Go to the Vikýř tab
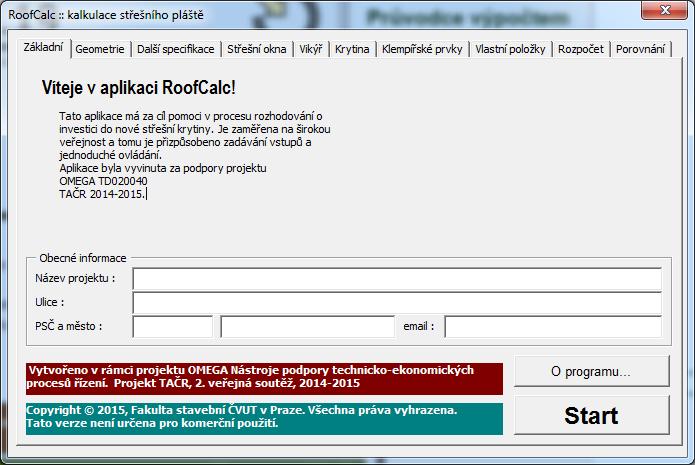Viewport: 695px width, 465px height. [x=311, y=49]
